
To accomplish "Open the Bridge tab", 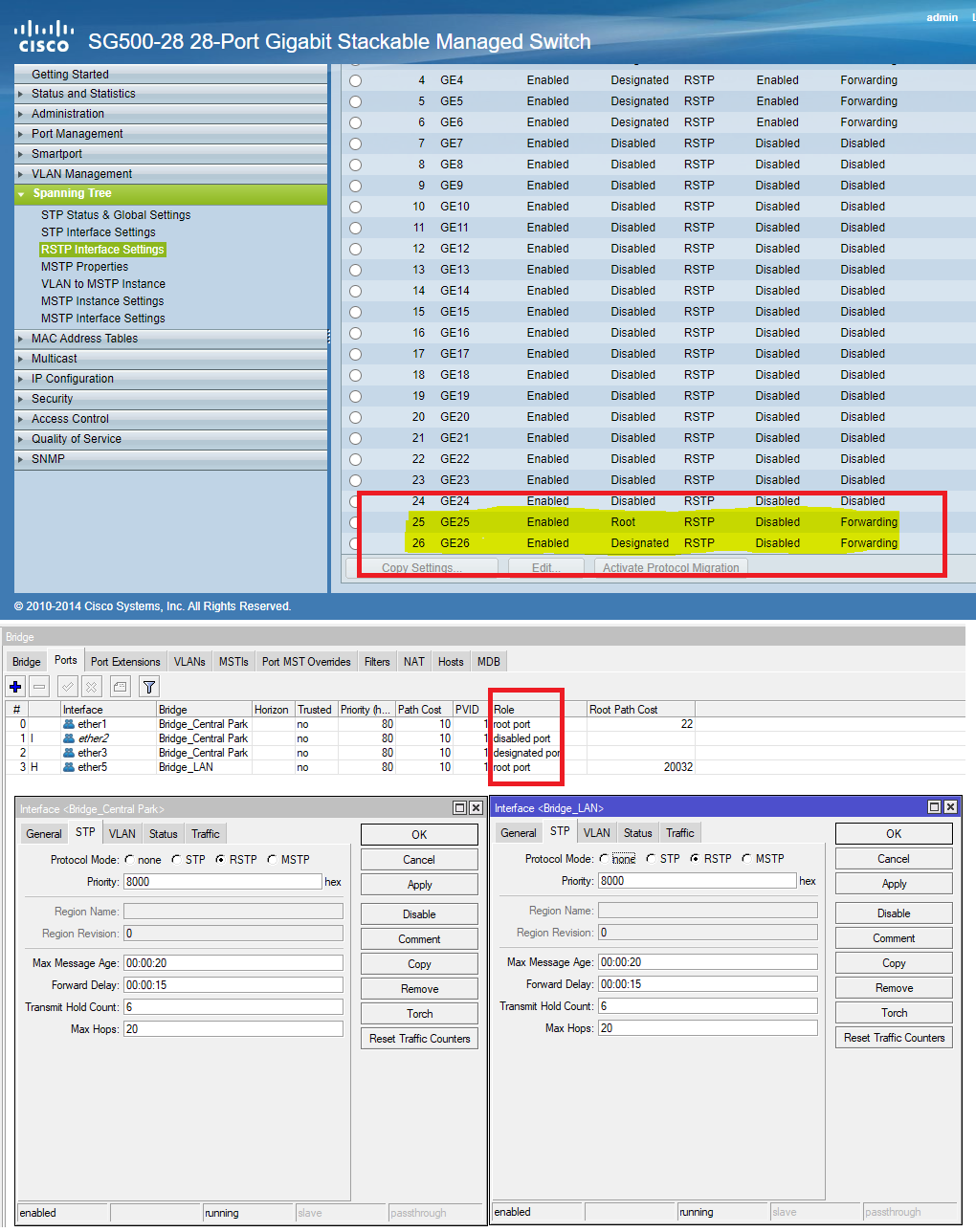I will 26,662.
